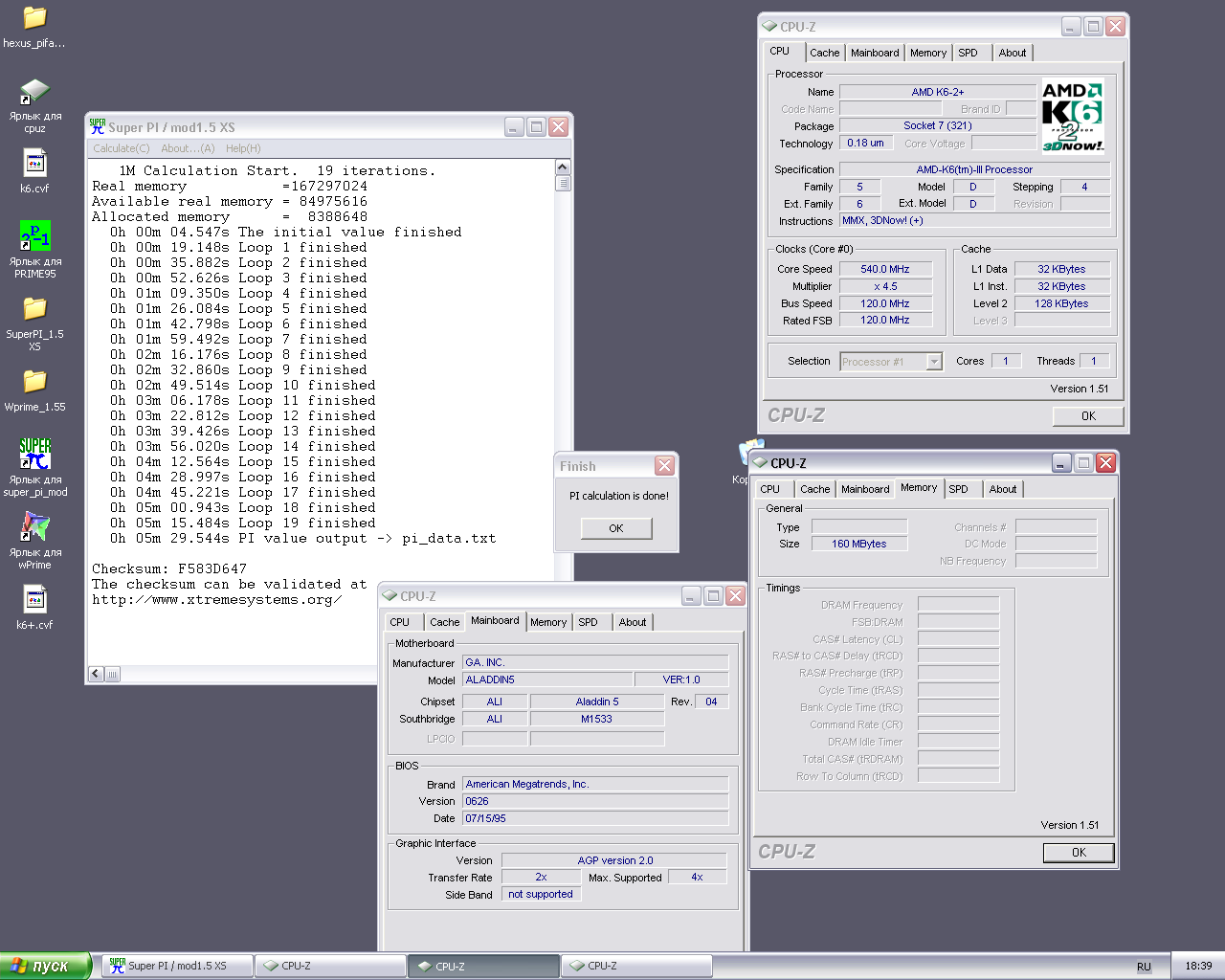The width and height of the screenshot is (1225, 980).
Task: Select About tab in Memory CPU-Z window
Action: [1003, 489]
